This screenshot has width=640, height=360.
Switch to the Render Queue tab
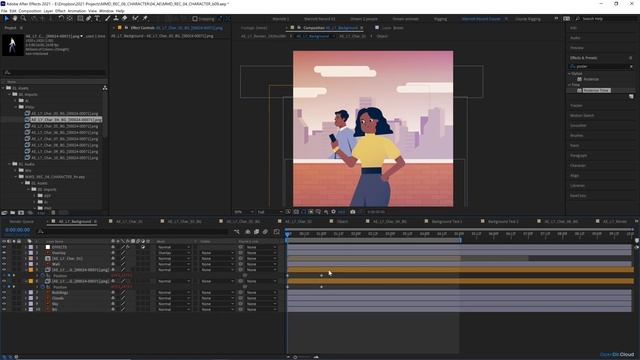coord(22,221)
